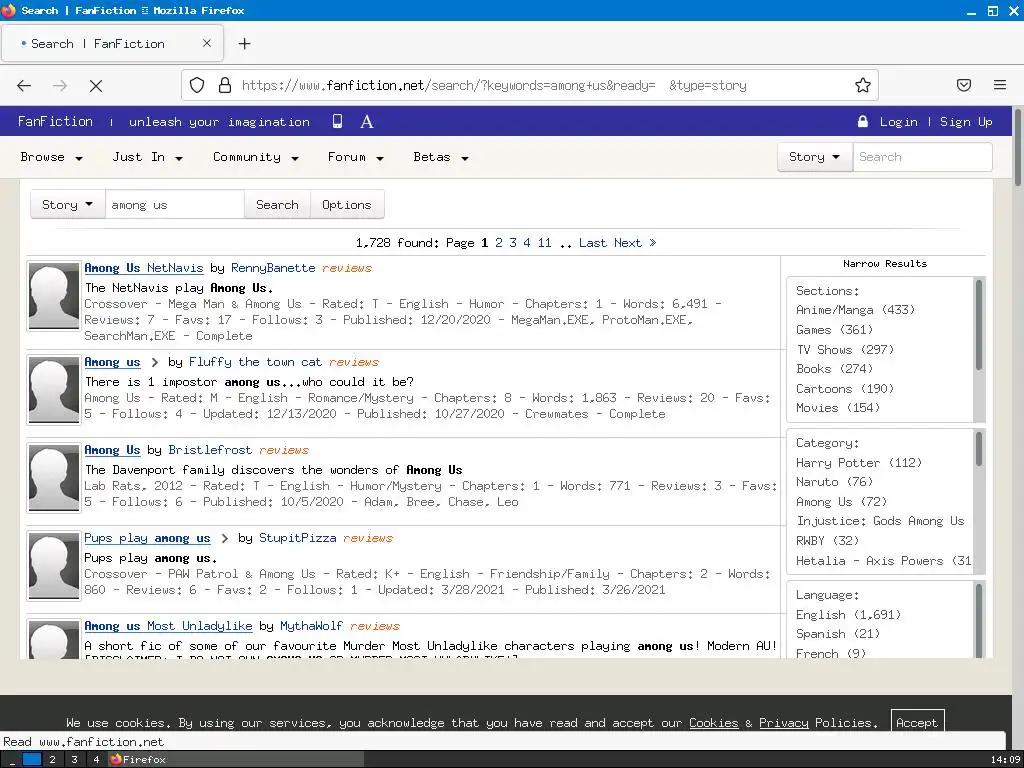Open the Privacy policy link
Viewport: 1024px width, 768px height.
[x=784, y=723]
